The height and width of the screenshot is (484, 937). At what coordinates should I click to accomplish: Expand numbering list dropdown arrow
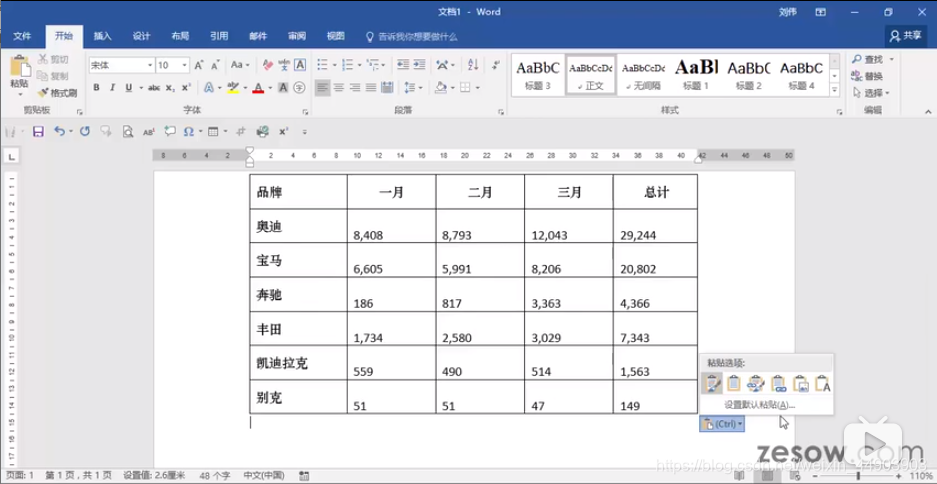point(359,65)
